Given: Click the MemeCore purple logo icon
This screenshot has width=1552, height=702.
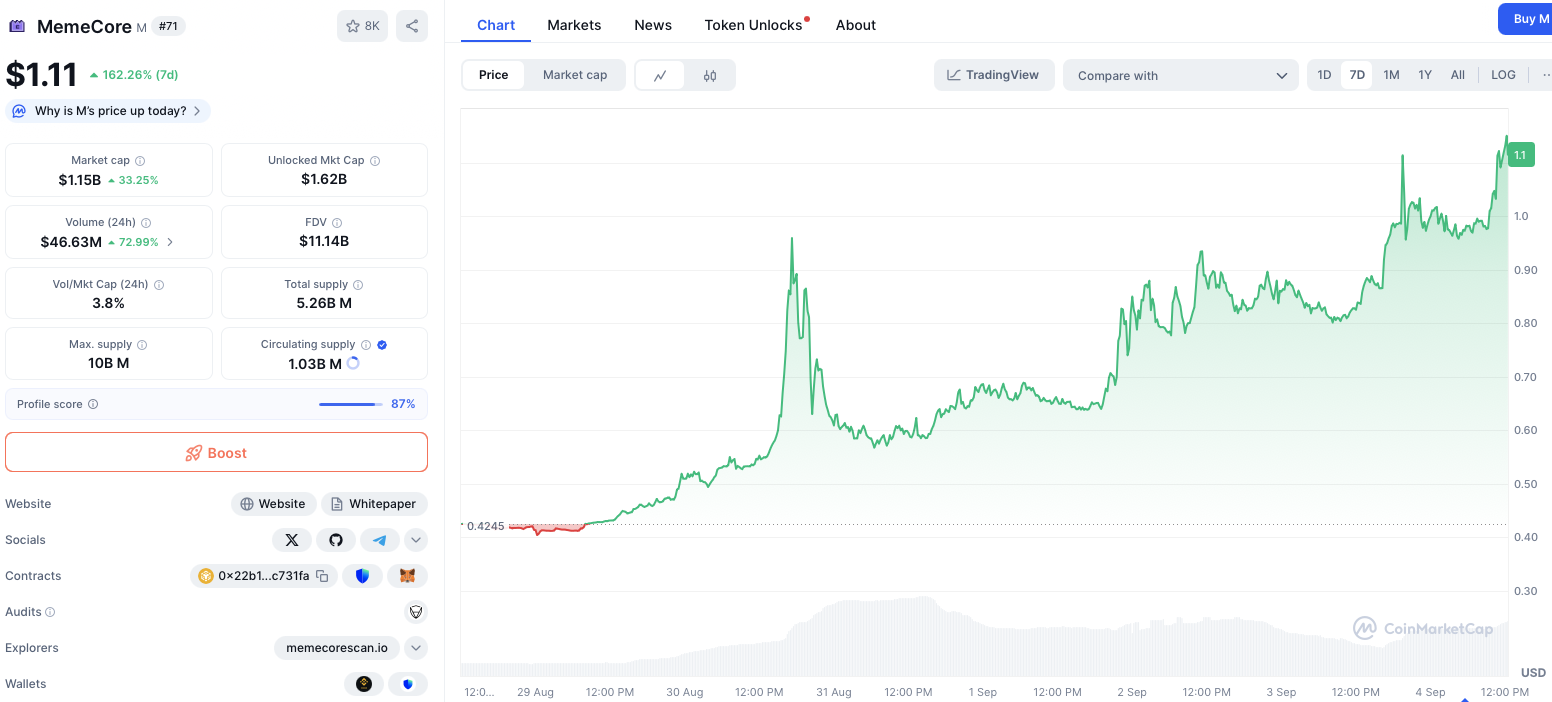Looking at the screenshot, I should point(17,26).
